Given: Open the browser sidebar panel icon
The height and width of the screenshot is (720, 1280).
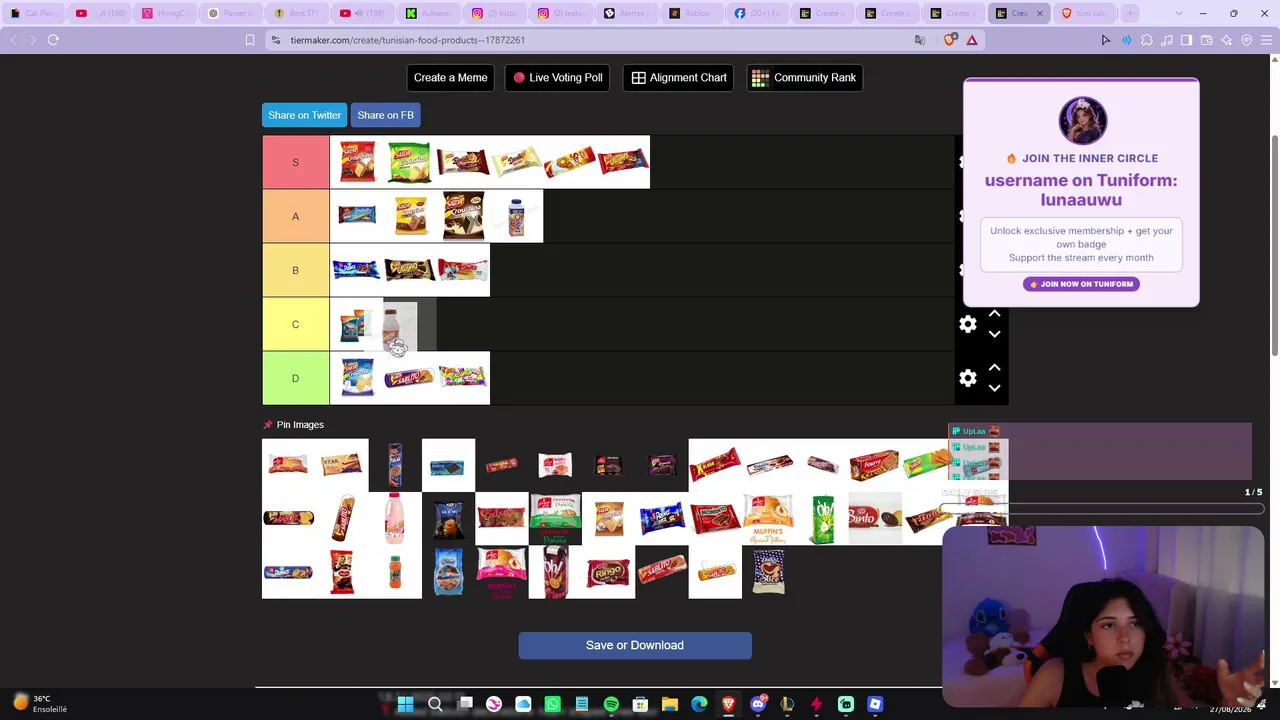Looking at the screenshot, I should [x=1186, y=40].
